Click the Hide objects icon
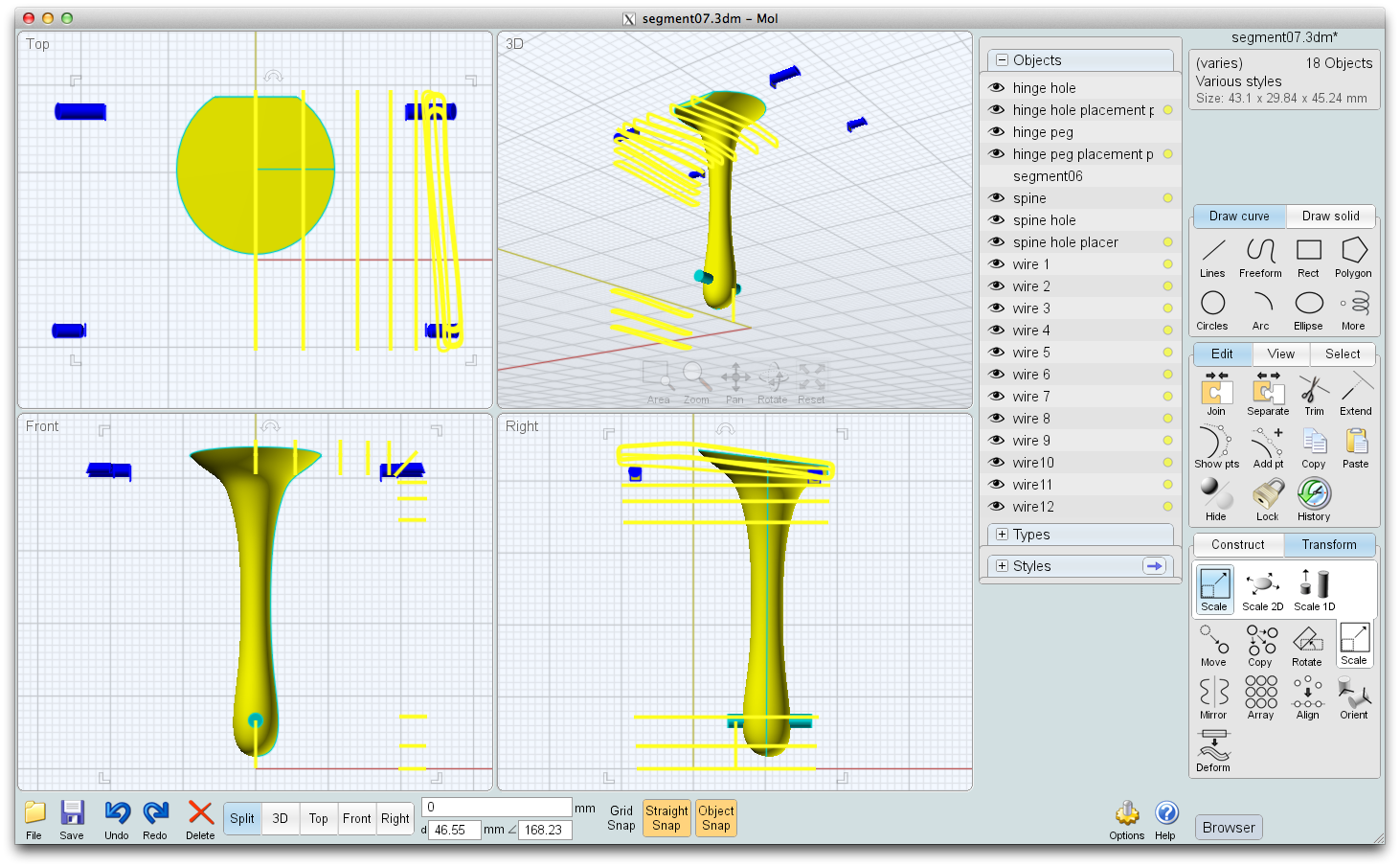 click(x=1216, y=500)
